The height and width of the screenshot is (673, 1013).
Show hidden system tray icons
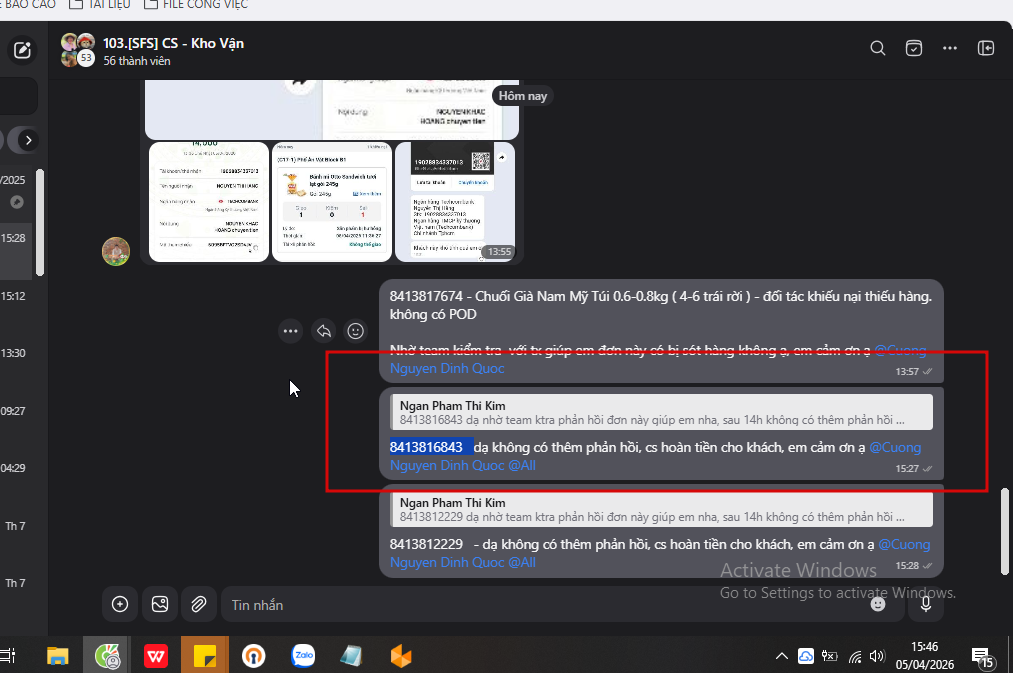click(782, 656)
